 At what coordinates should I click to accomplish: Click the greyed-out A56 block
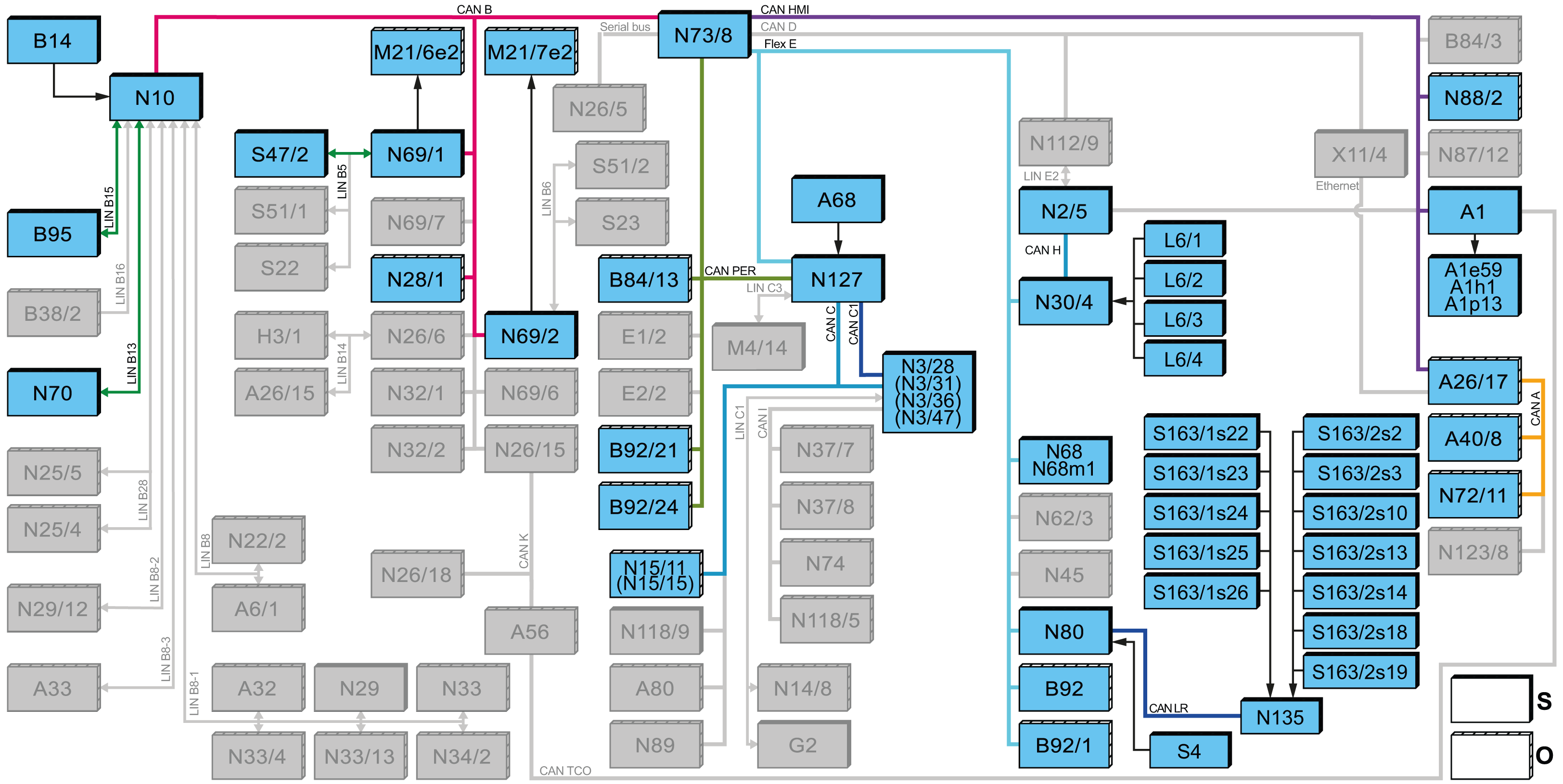(531, 631)
